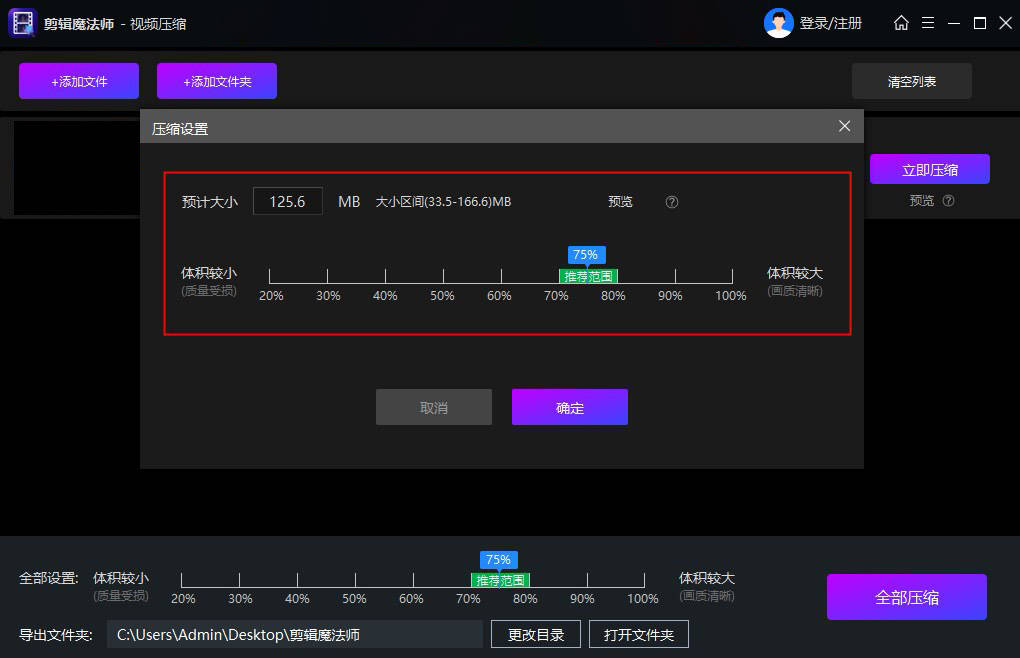
Task: Click the user avatar icon
Action: [x=778, y=23]
